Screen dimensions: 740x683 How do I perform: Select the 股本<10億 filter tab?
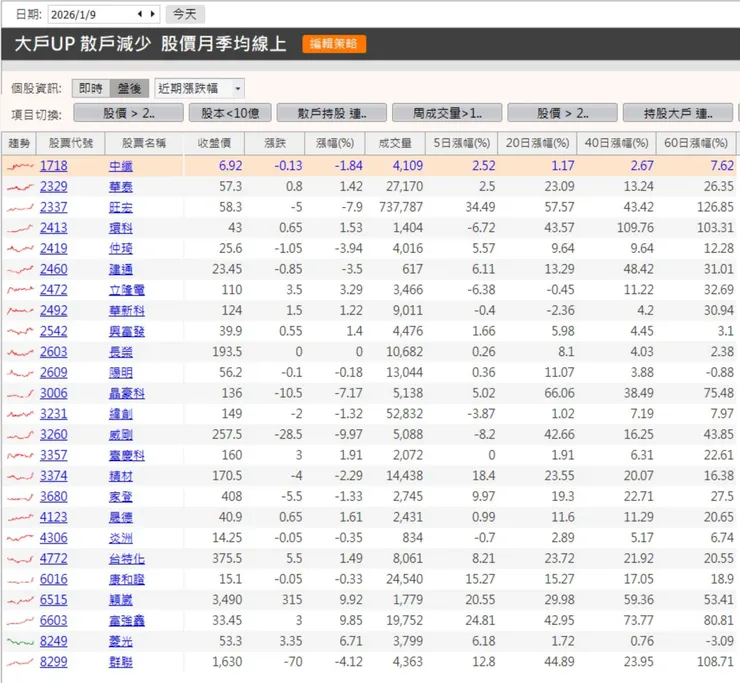230,113
